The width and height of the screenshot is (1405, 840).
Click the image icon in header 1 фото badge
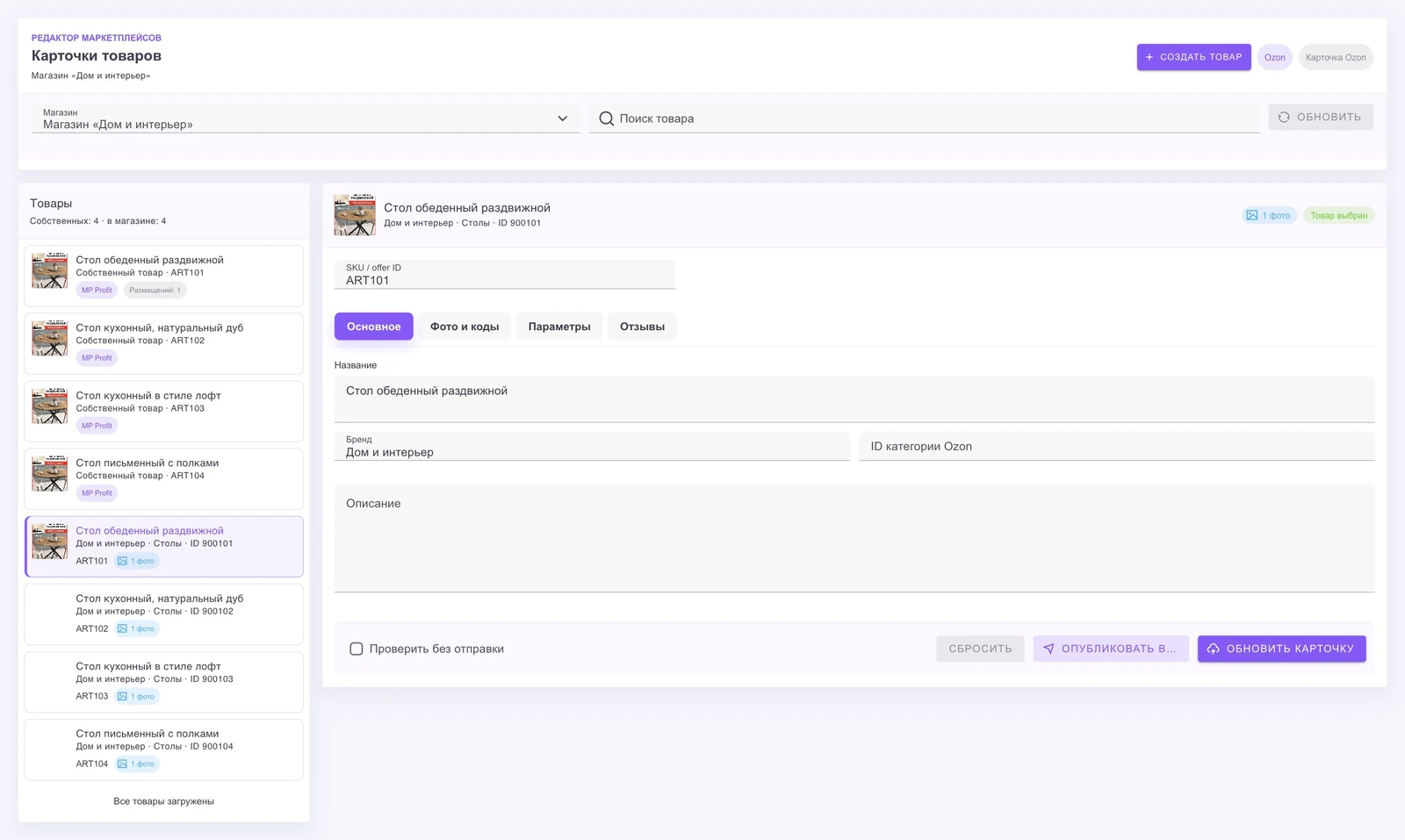click(x=1252, y=215)
